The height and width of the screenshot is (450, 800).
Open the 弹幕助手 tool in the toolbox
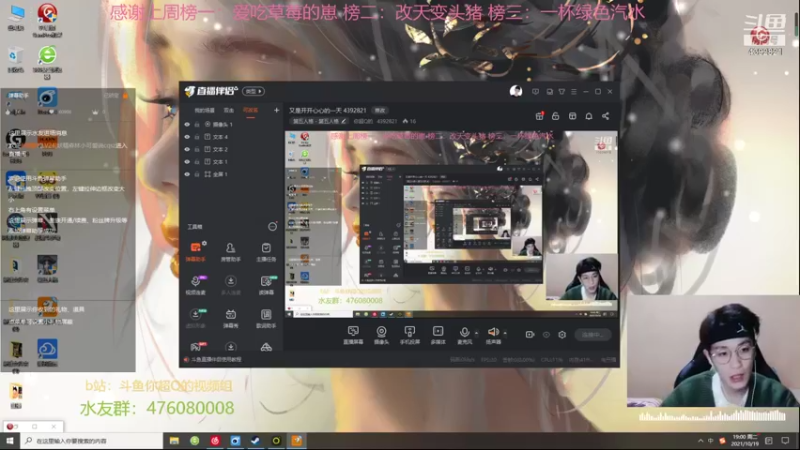click(x=195, y=252)
